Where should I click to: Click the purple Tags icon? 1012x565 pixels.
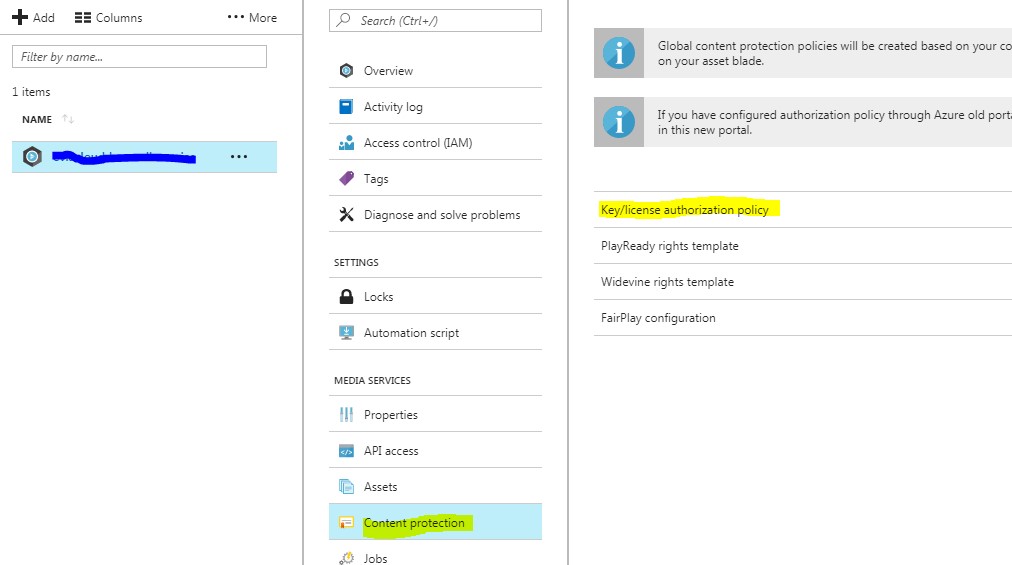click(x=347, y=178)
